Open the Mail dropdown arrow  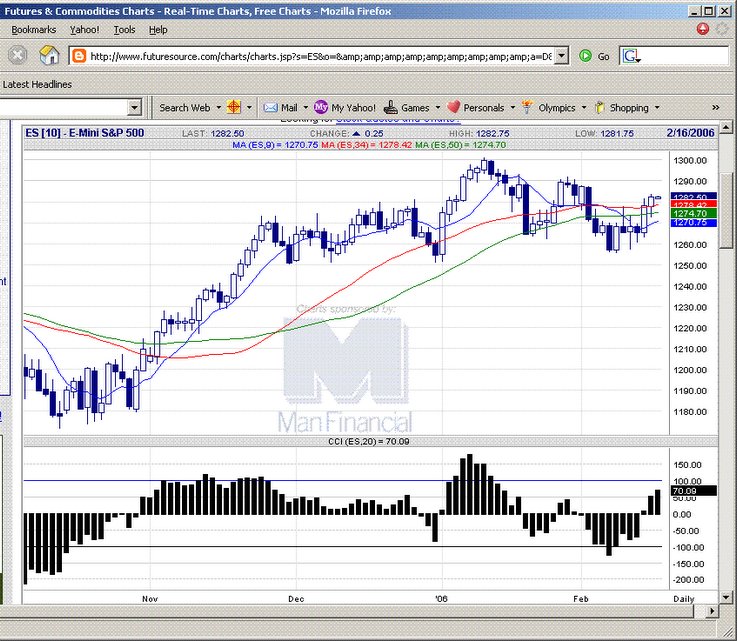(x=306, y=108)
